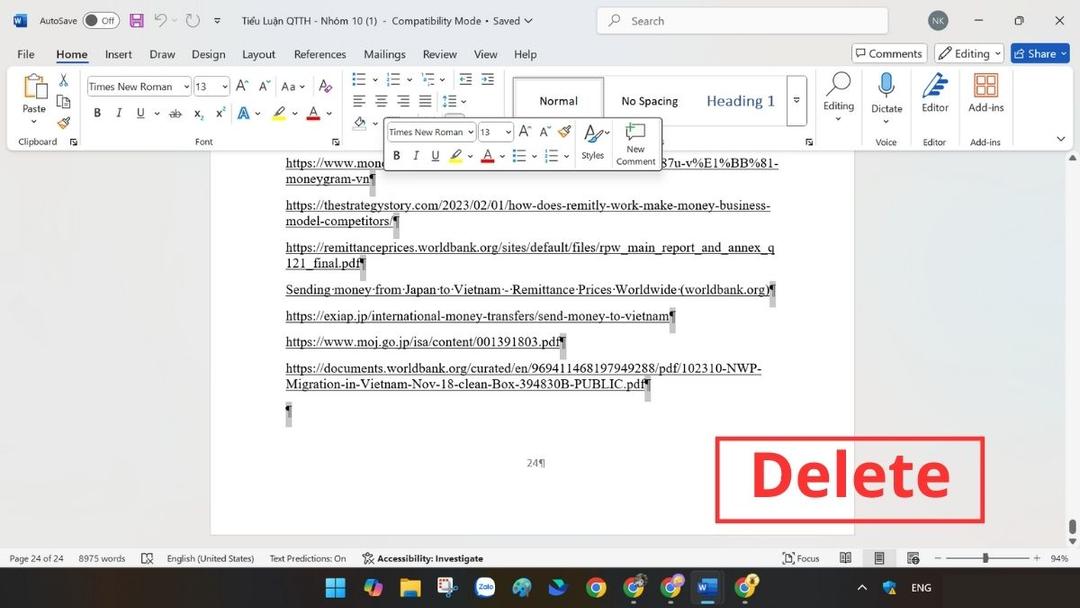Viewport: 1080px width, 608px height.
Task: Open the exiap.jp send-money-to-vietnam link
Action: click(477, 316)
